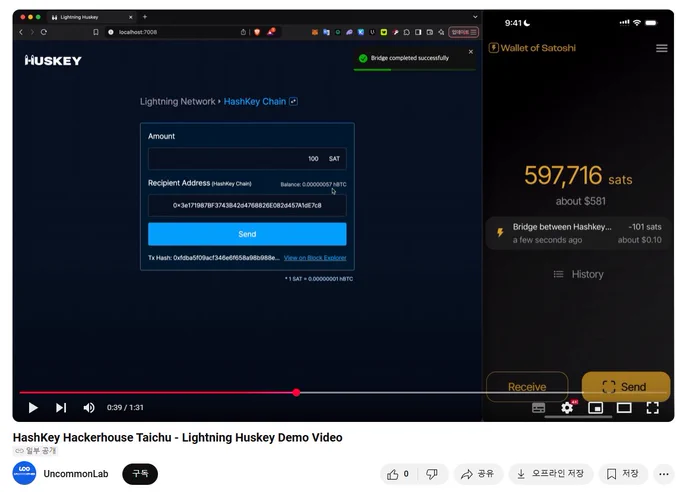The width and height of the screenshot is (680, 492).
Task: Skip to the next video
Action: [61, 408]
